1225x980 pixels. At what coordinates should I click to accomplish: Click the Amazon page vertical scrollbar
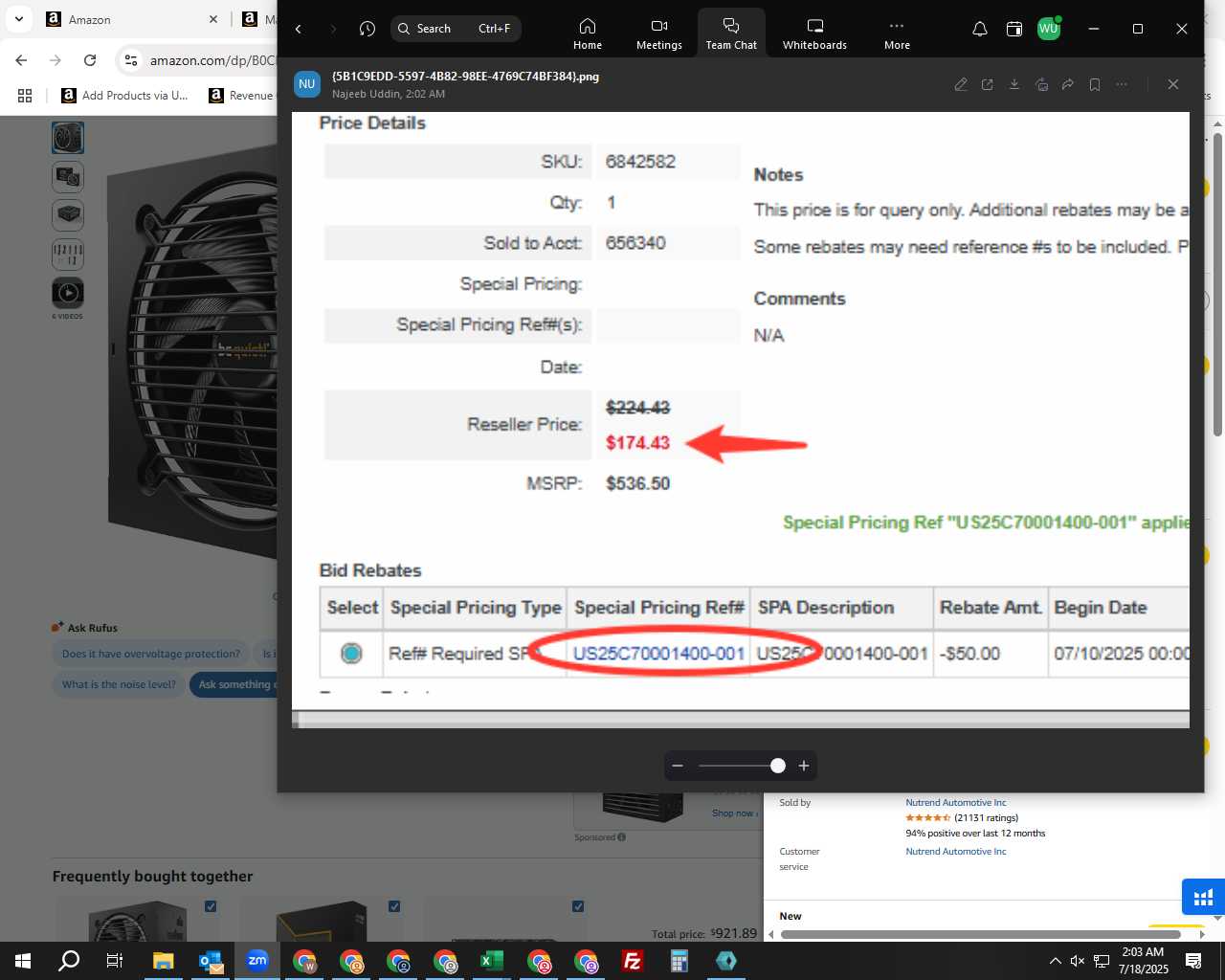click(1217, 285)
